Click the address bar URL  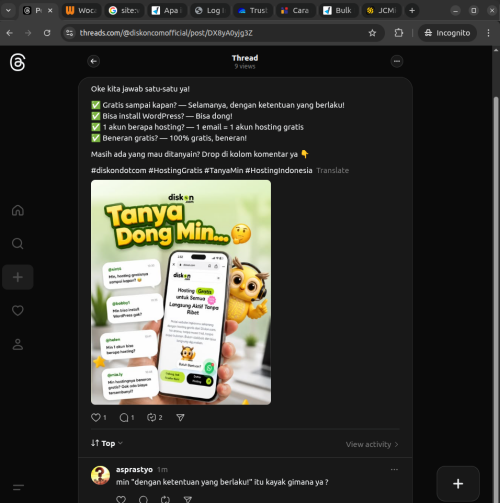(166, 33)
